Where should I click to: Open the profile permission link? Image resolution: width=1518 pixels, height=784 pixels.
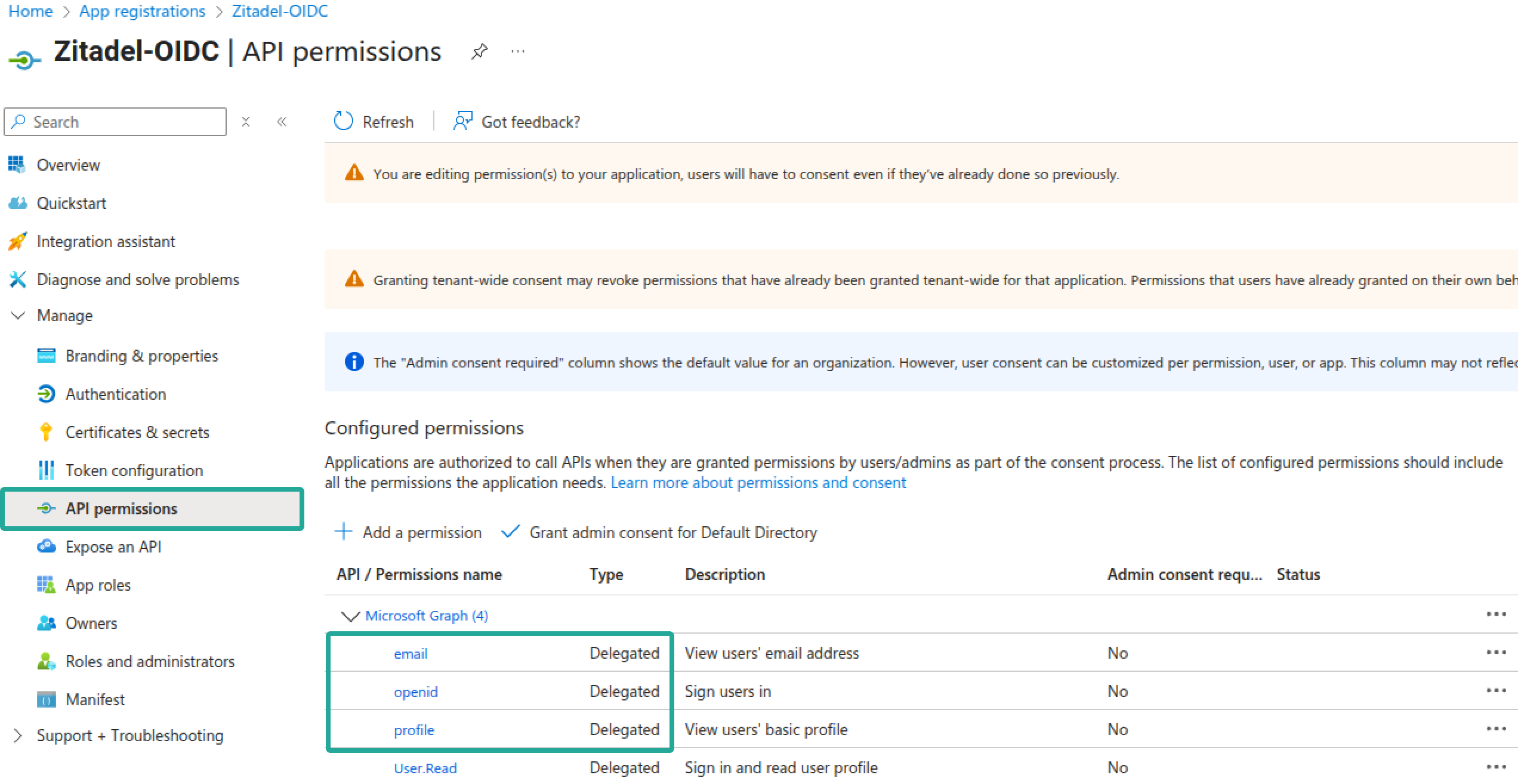[x=414, y=730]
